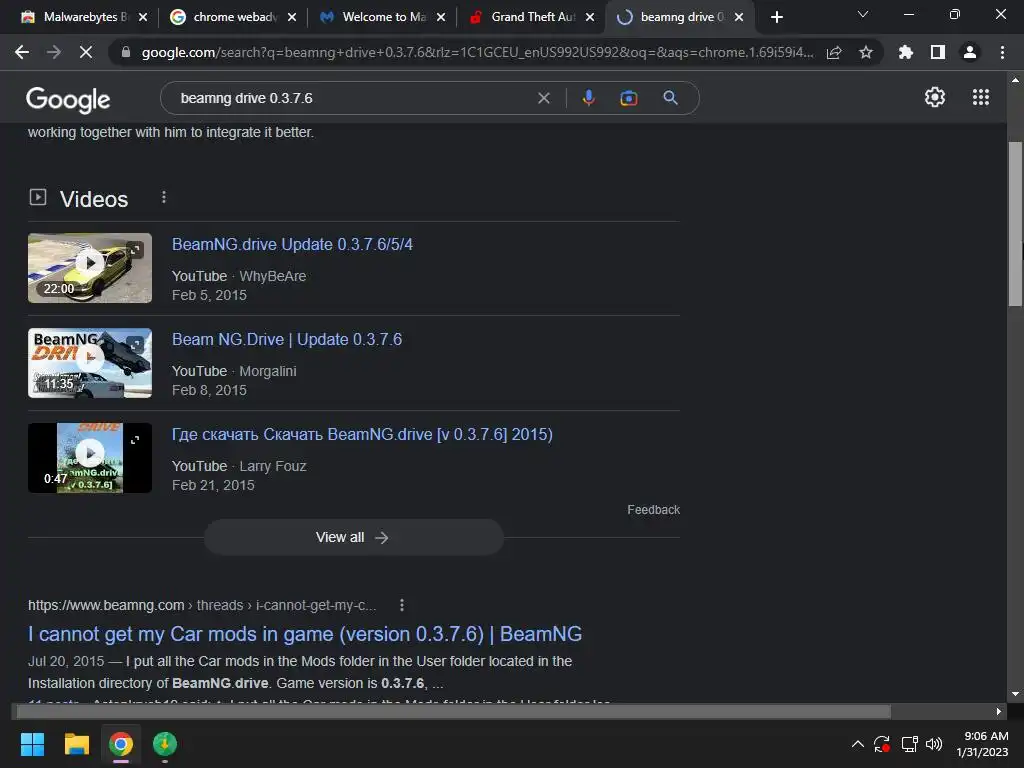Open the share page icon in address bar

[834, 52]
